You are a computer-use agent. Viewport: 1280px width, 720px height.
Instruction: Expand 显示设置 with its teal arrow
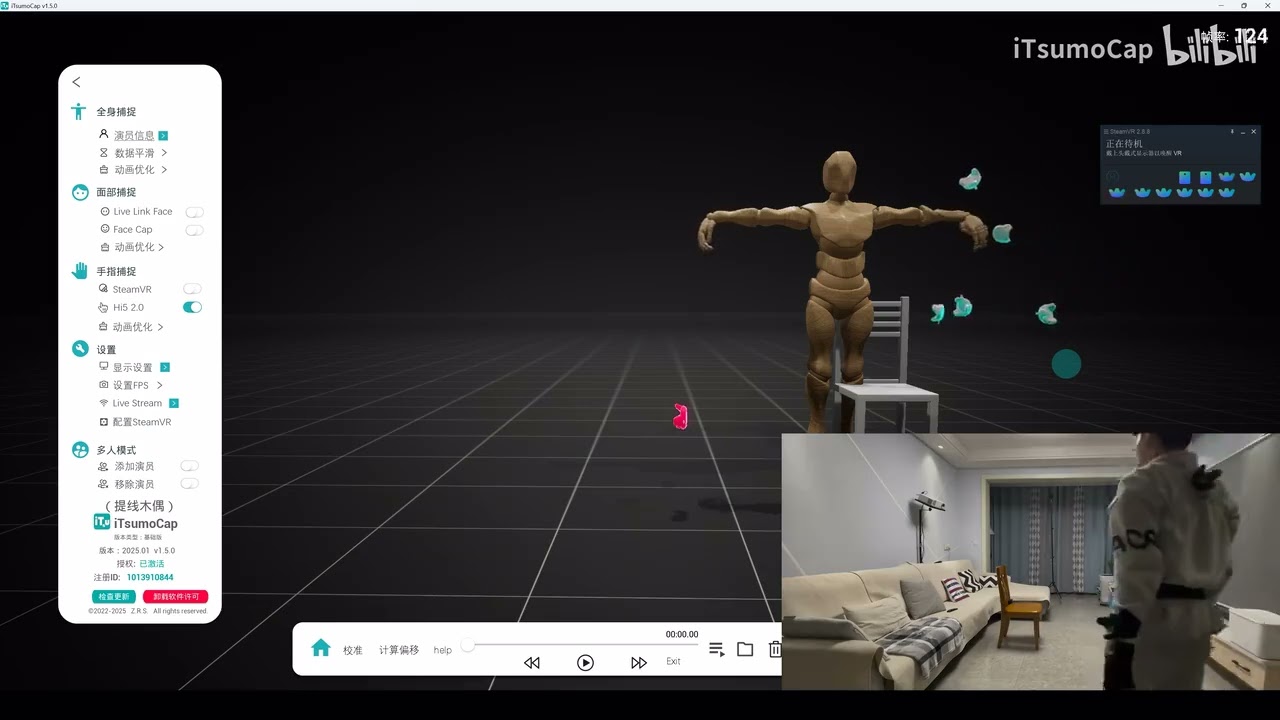coord(165,367)
